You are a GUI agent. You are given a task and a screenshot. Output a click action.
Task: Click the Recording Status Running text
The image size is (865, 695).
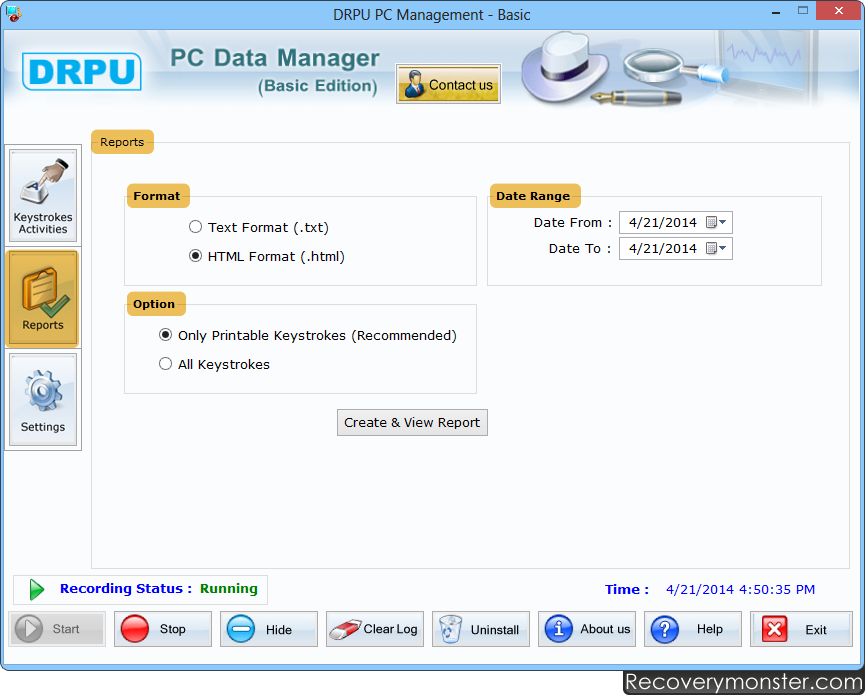coord(159,589)
